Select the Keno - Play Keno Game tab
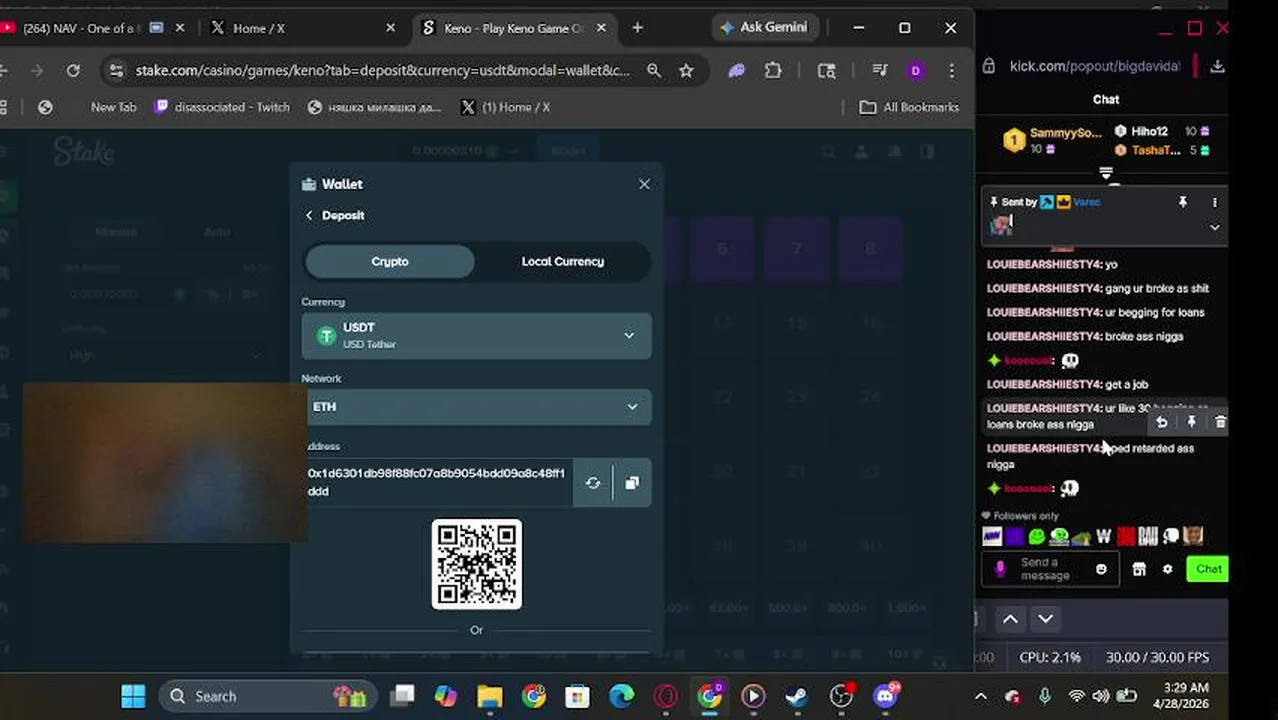The height and width of the screenshot is (720, 1278). coord(511,28)
